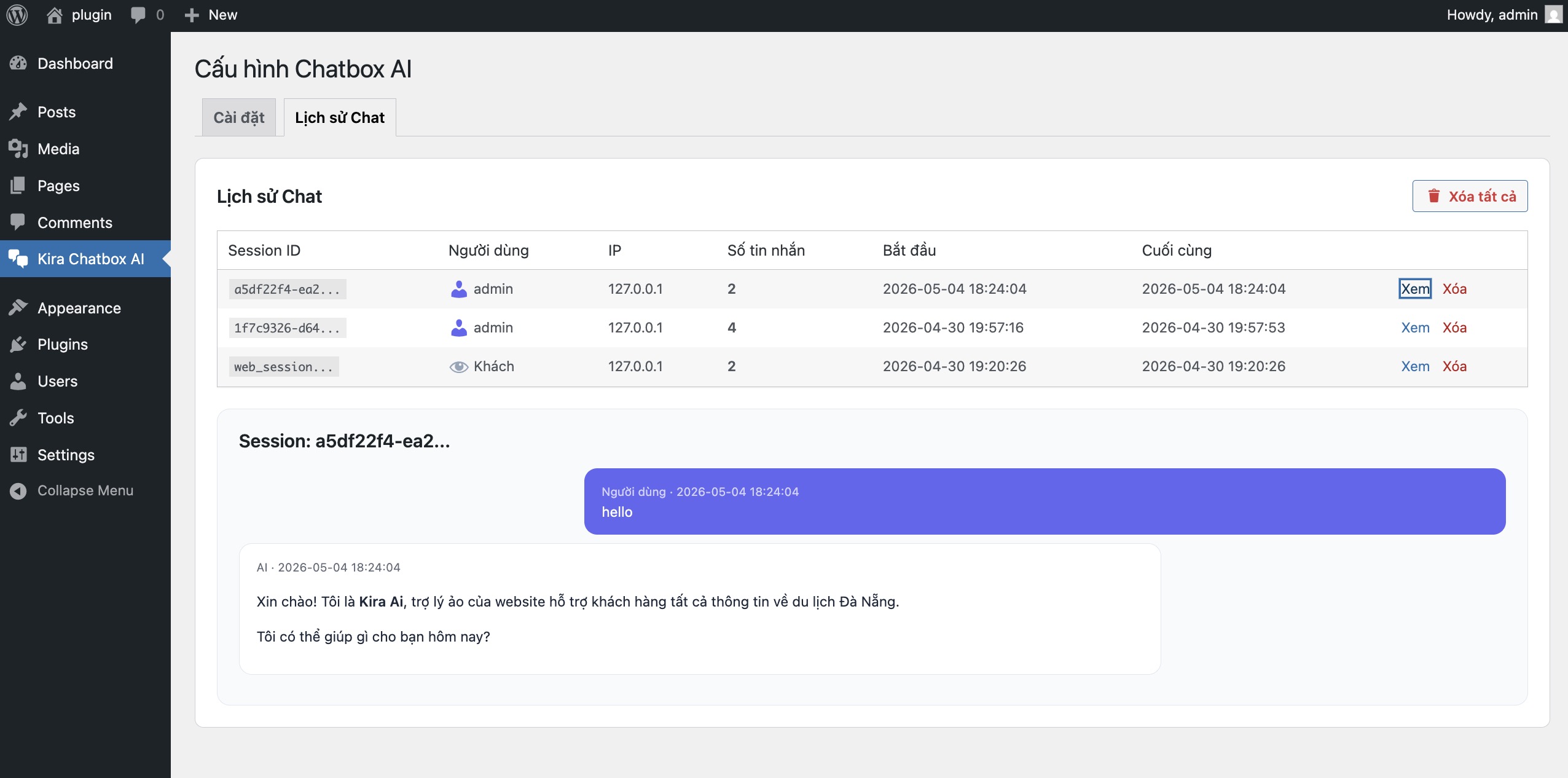The width and height of the screenshot is (1568, 778).
Task: Click user icon in 1f7c9326 row
Action: point(459,328)
